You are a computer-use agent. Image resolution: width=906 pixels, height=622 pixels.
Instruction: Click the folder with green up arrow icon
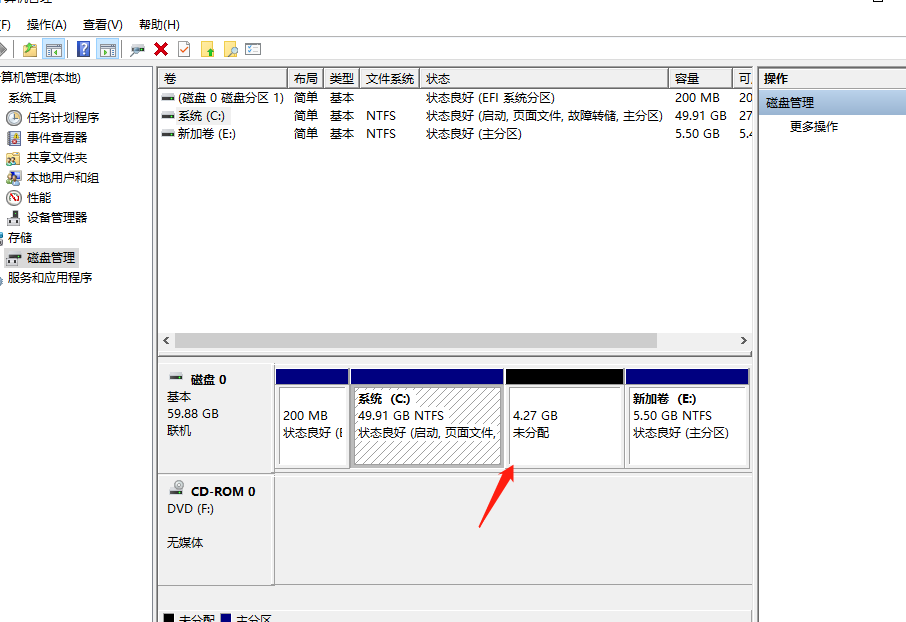click(x=208, y=48)
